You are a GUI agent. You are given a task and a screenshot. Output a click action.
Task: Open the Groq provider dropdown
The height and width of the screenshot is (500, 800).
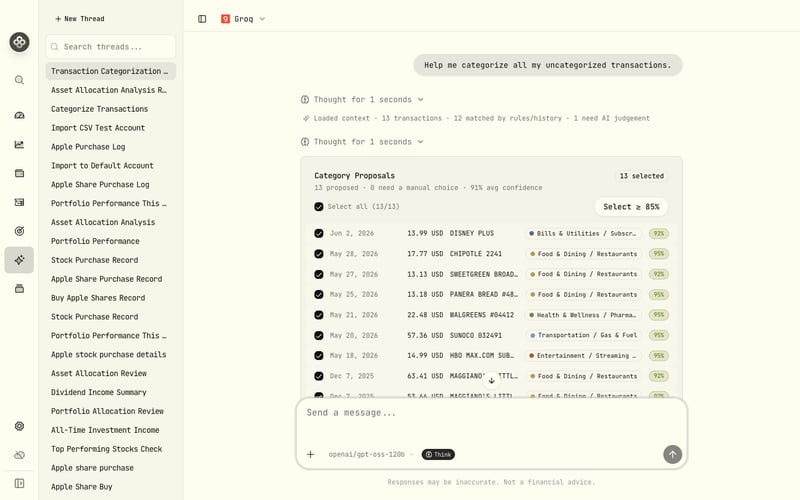tap(243, 19)
